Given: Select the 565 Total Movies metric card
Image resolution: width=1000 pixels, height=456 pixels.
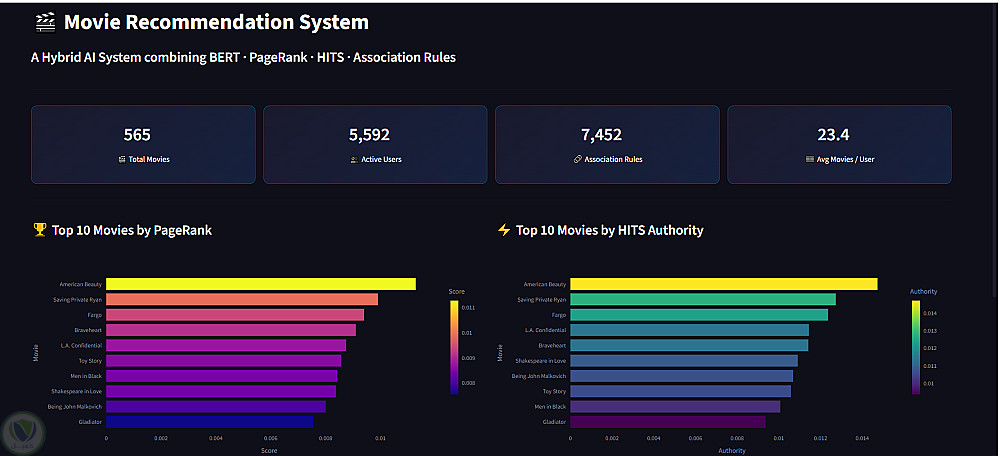Looking at the screenshot, I should [143, 145].
